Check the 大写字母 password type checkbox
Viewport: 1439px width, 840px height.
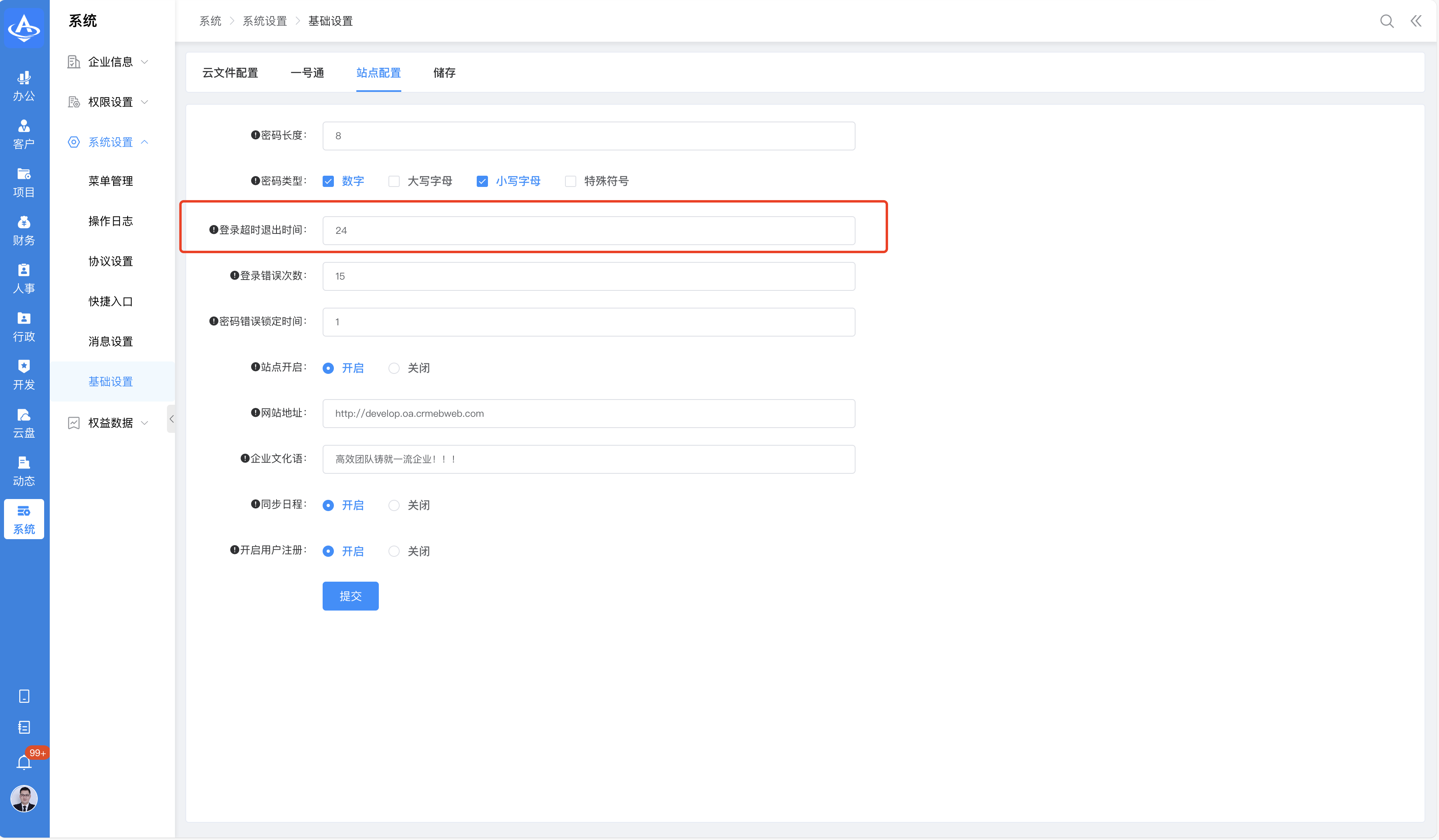click(394, 181)
